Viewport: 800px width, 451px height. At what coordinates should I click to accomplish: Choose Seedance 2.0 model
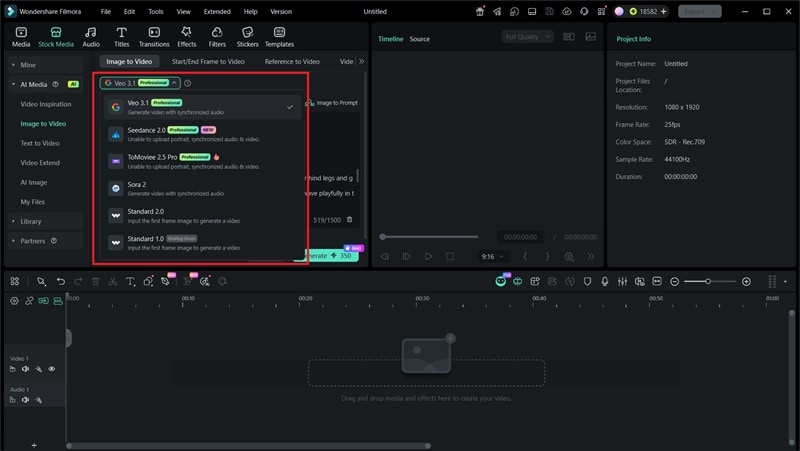[203, 134]
